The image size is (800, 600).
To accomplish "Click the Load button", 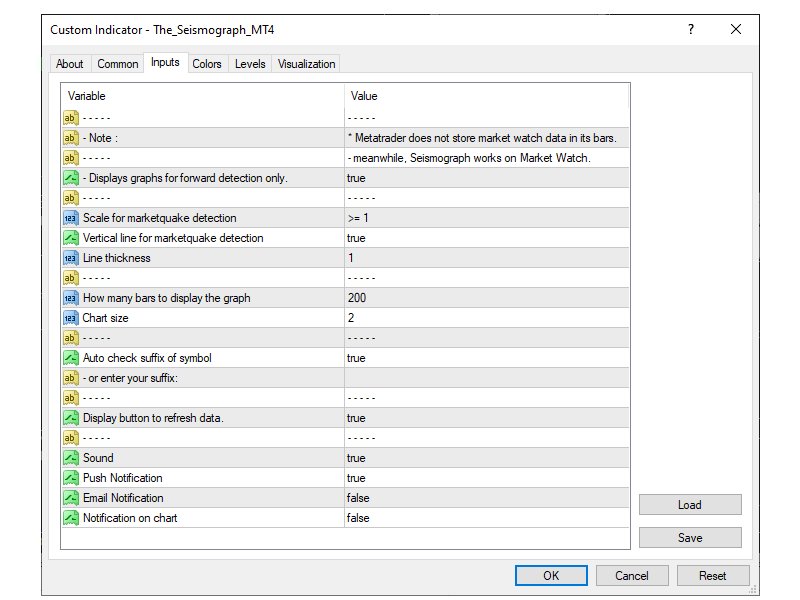I will point(690,505).
